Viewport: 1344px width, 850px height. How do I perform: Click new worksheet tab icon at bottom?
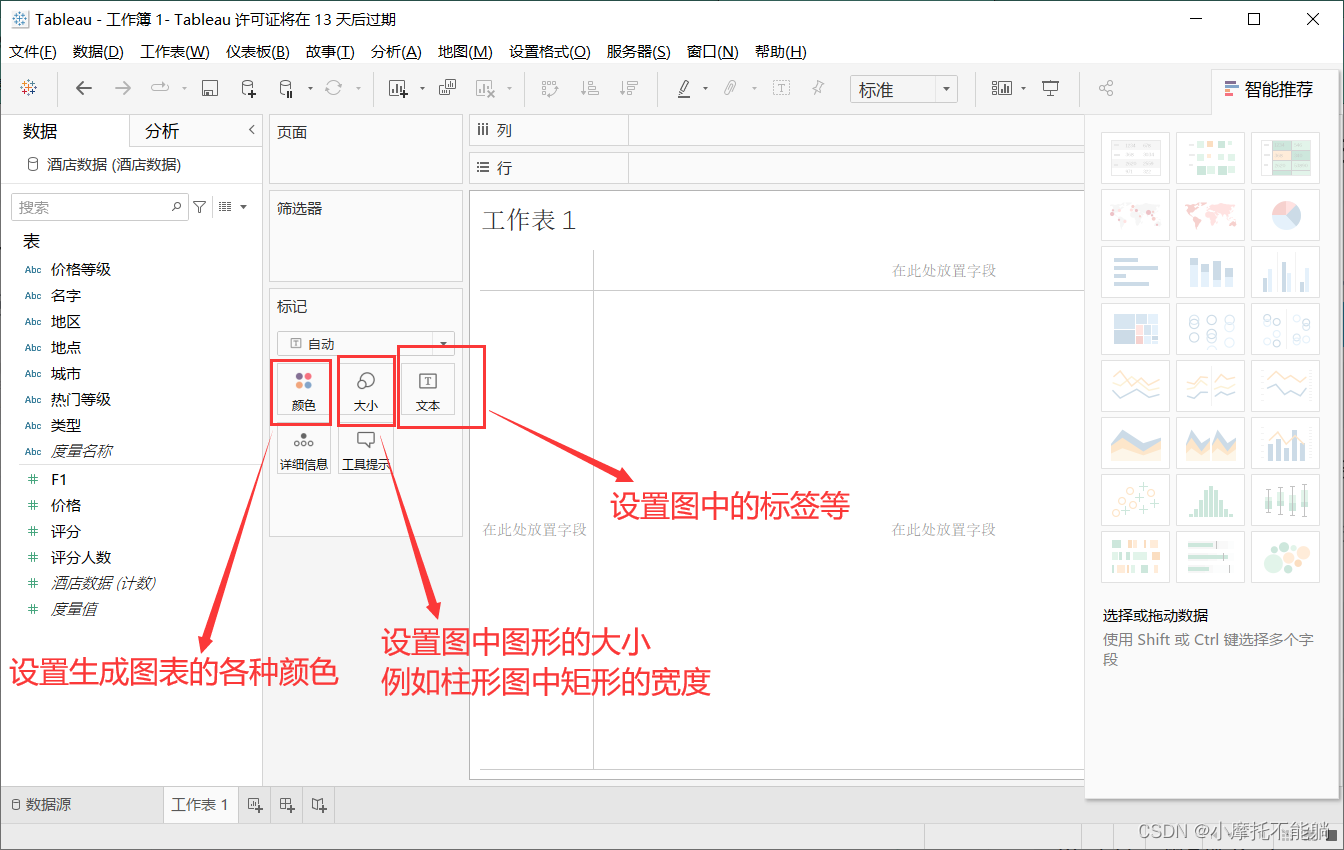pos(254,804)
